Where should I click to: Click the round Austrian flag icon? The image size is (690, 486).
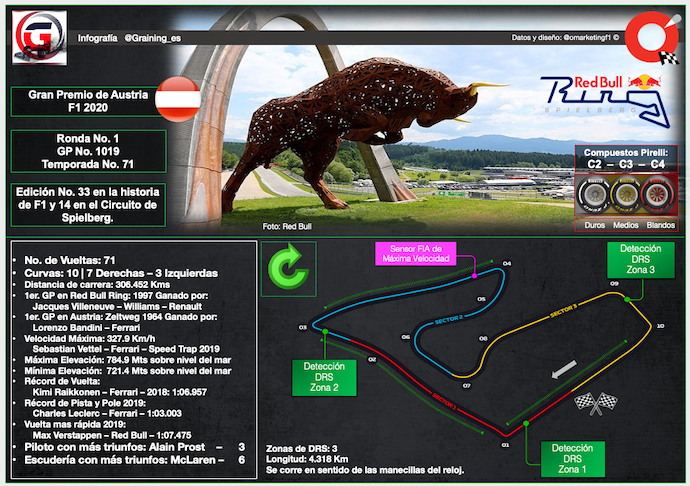point(179,96)
